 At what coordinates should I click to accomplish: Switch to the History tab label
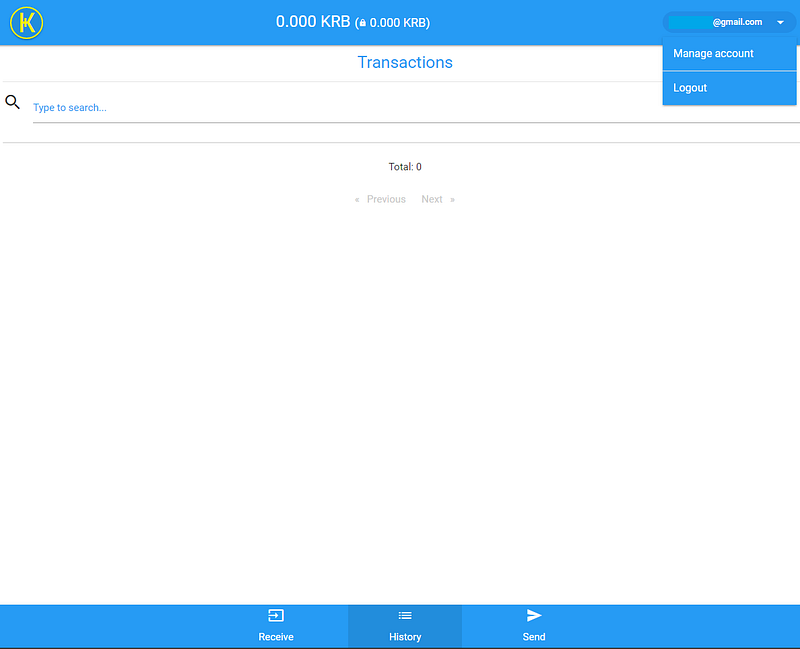point(405,637)
